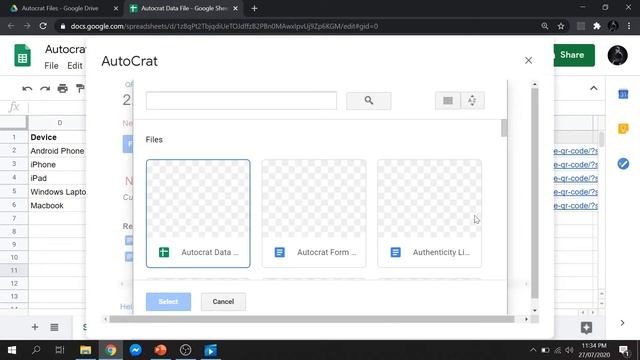Reload the page
Image resolution: width=640 pixels, height=360 pixels.
pyautogui.click(x=43, y=26)
